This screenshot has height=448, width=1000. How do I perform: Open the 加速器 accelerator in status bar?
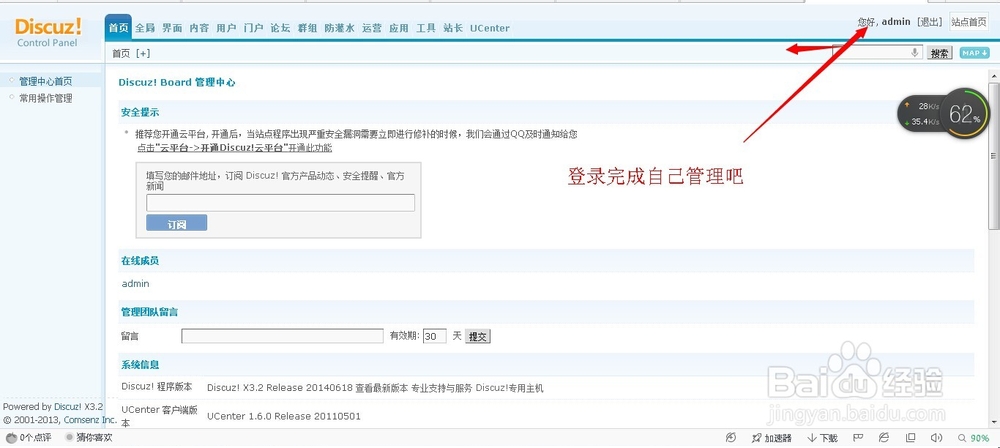[772, 438]
